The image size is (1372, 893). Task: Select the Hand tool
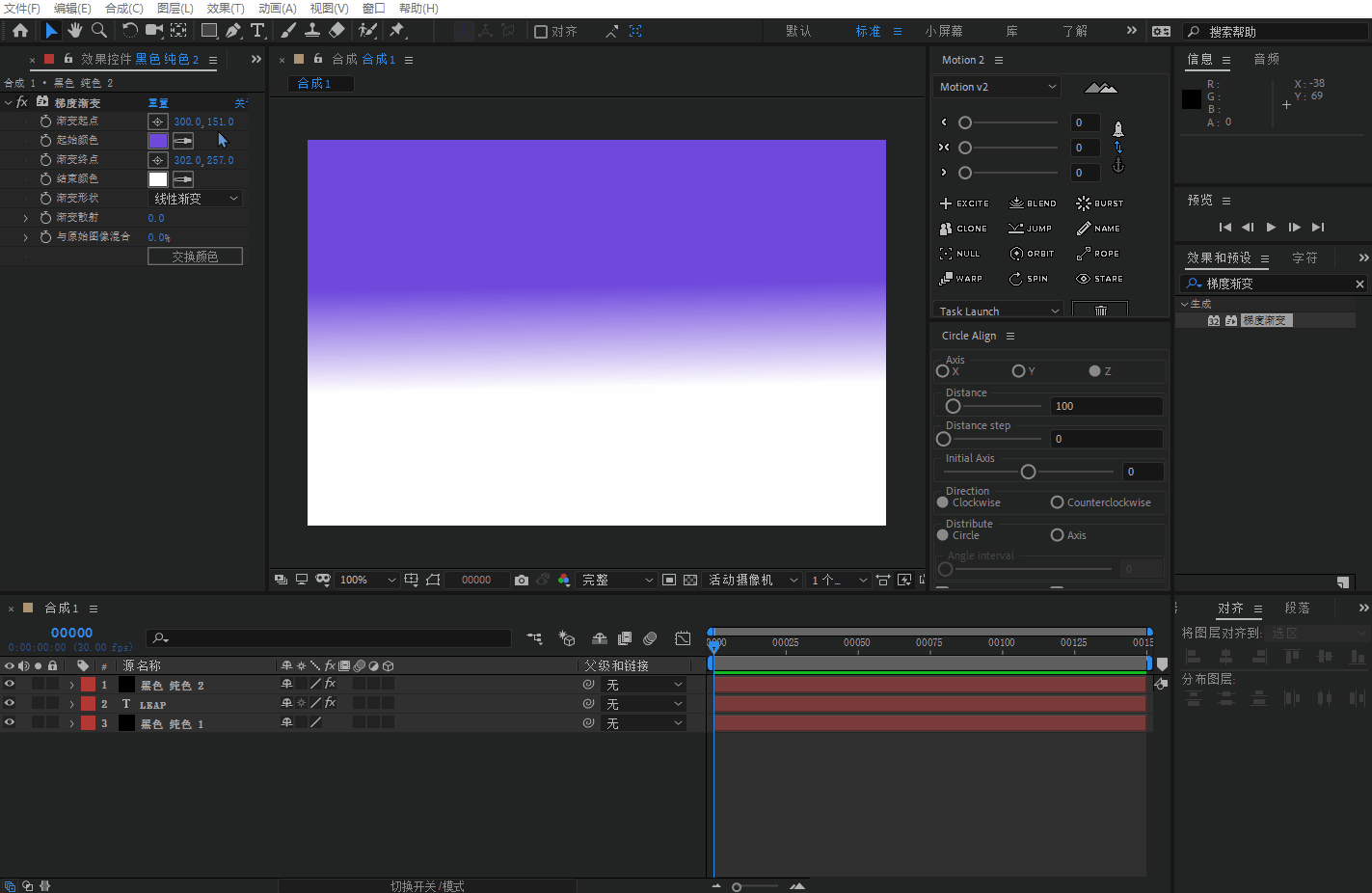pos(75,31)
